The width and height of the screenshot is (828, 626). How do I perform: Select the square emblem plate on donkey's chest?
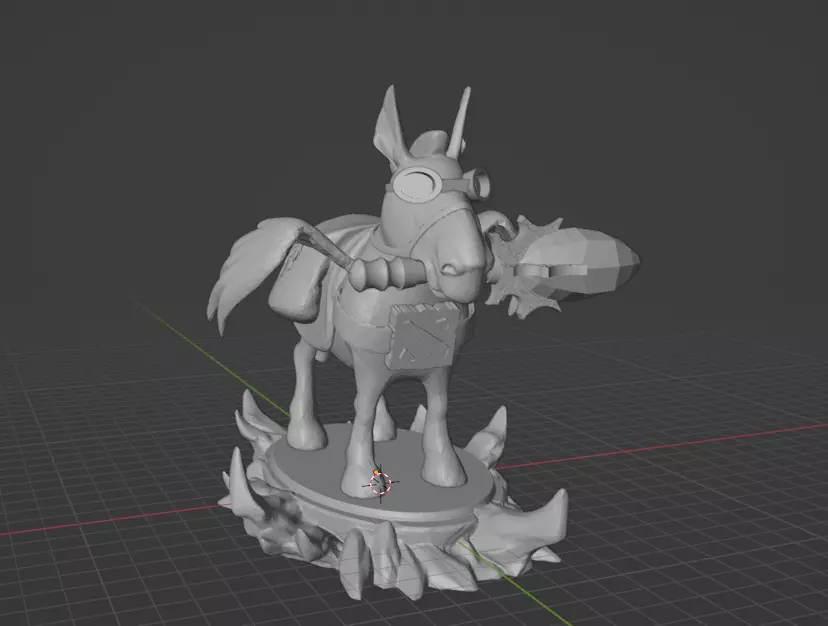421,338
